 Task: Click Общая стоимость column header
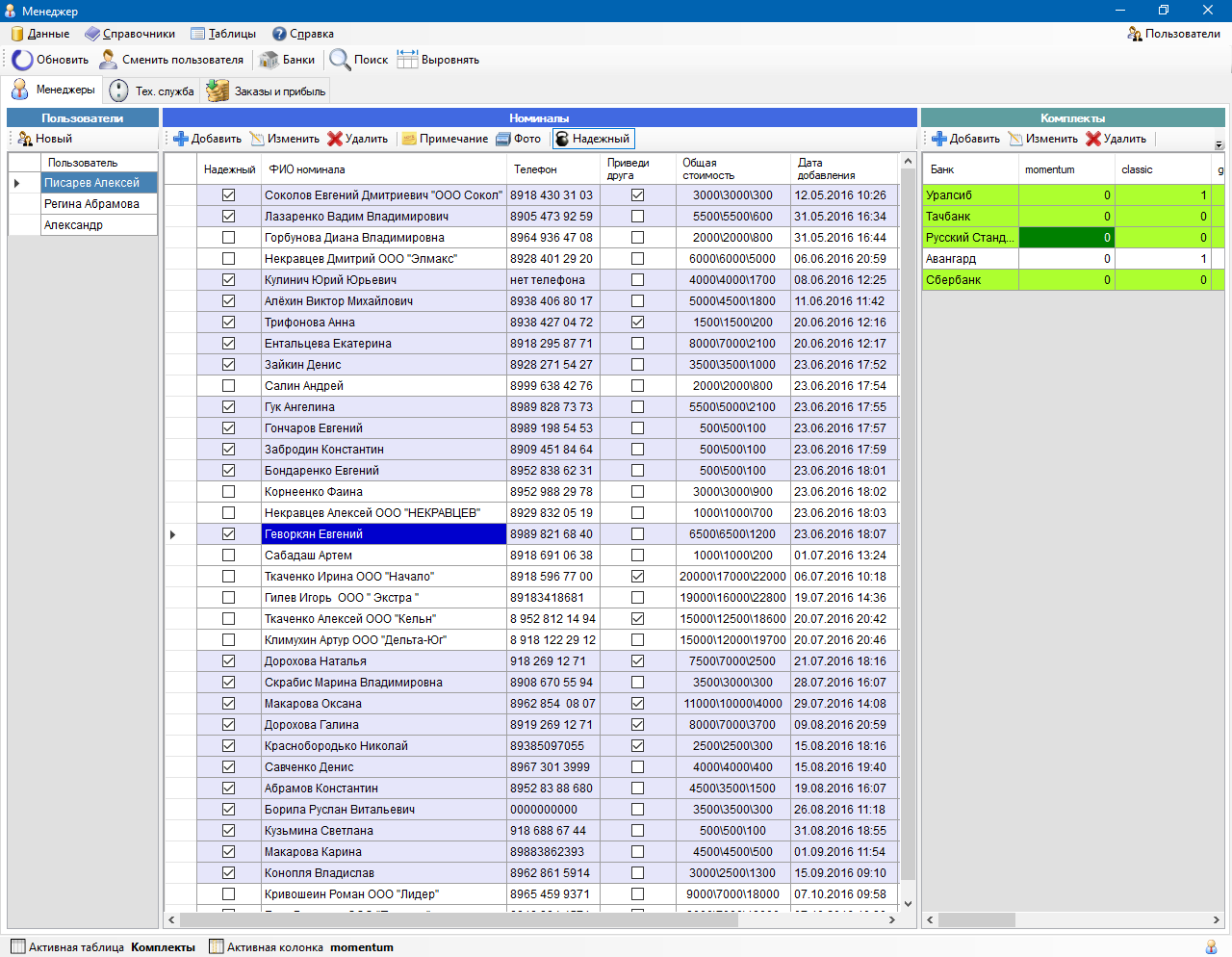(x=733, y=168)
